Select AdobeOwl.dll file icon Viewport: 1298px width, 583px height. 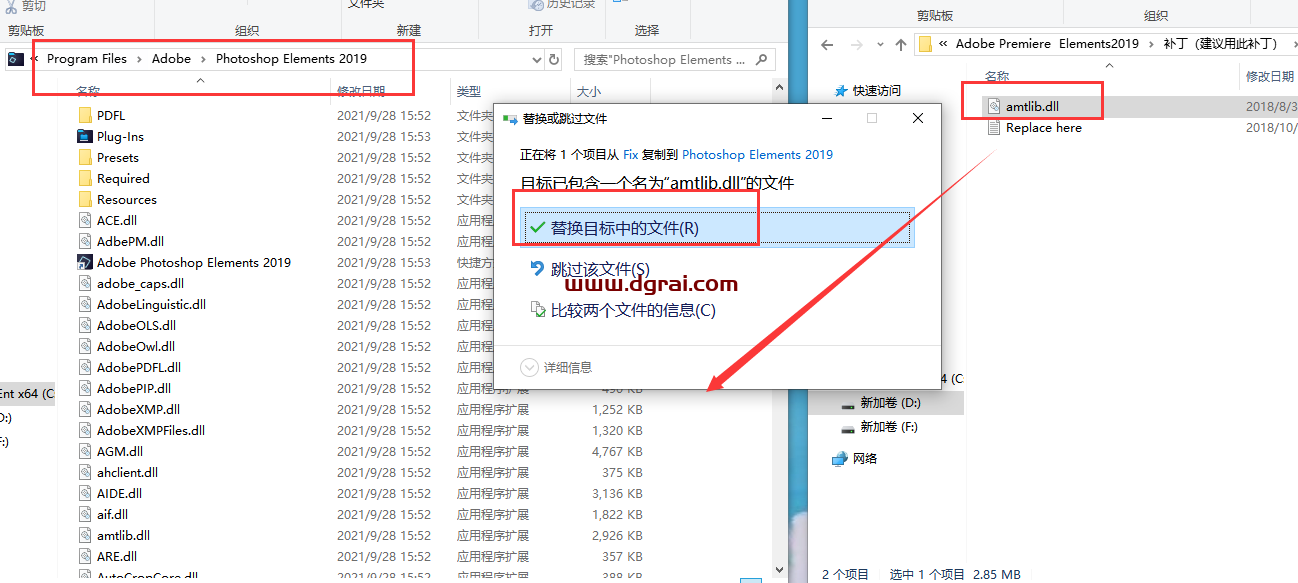85,347
